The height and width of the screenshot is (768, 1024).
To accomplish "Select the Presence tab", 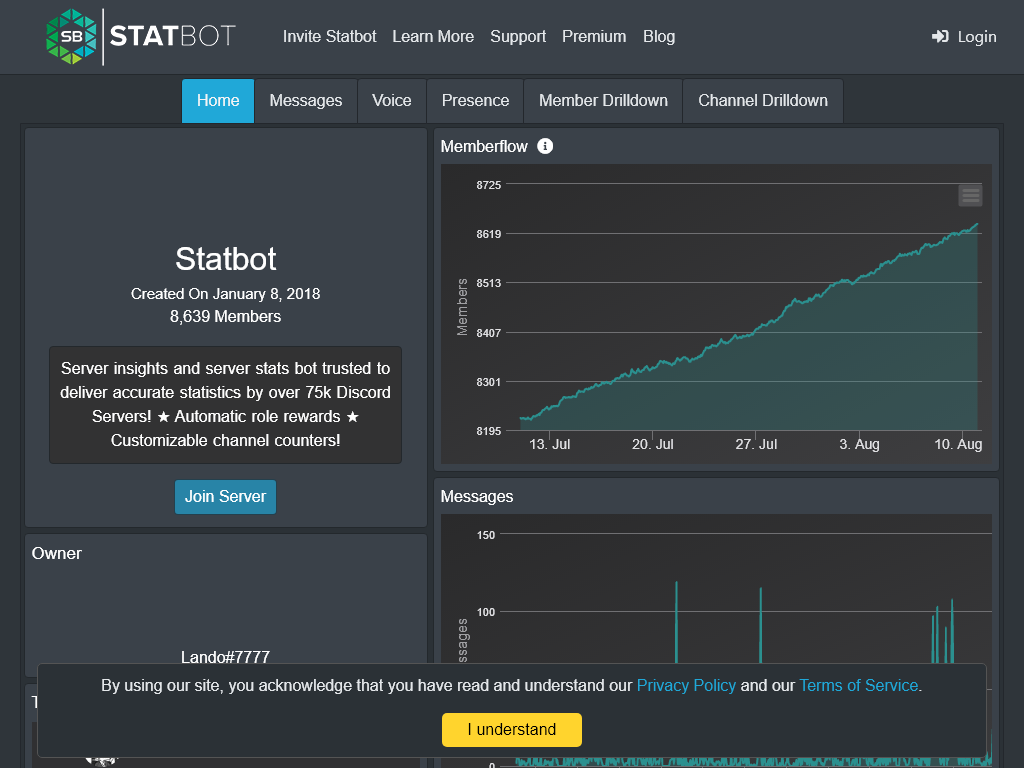I will pyautogui.click(x=474, y=100).
